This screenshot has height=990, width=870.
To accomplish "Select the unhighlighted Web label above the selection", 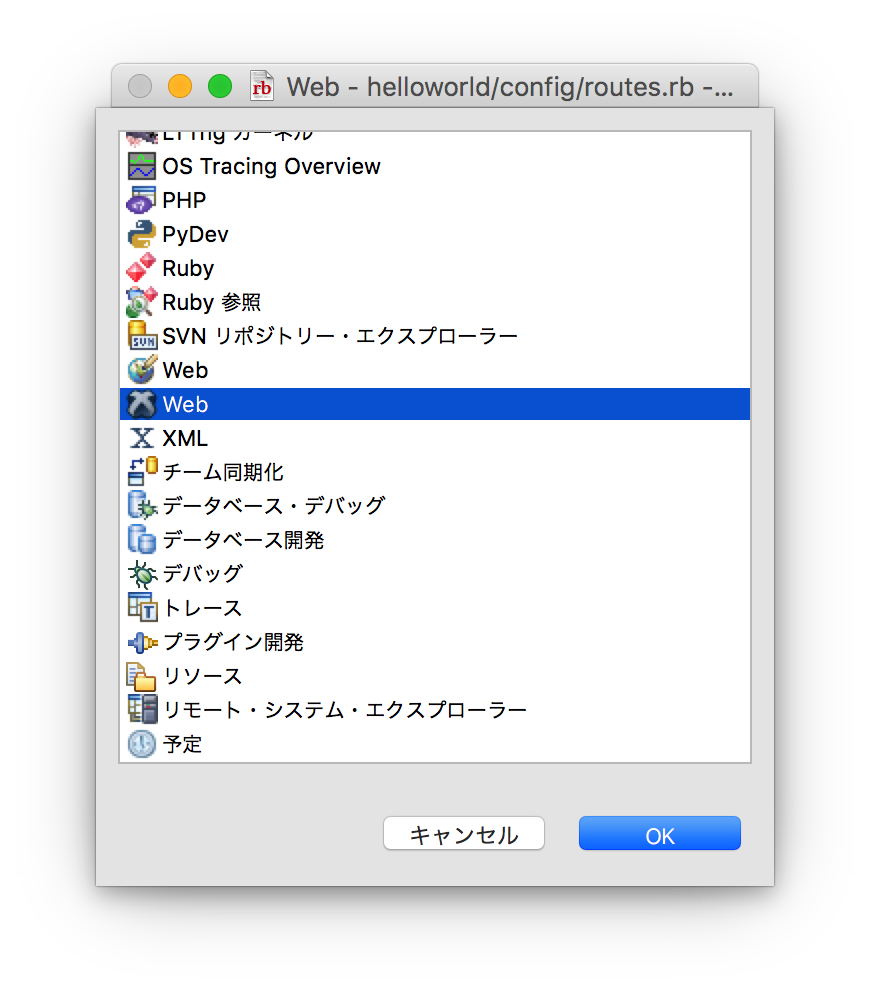I will click(x=185, y=371).
